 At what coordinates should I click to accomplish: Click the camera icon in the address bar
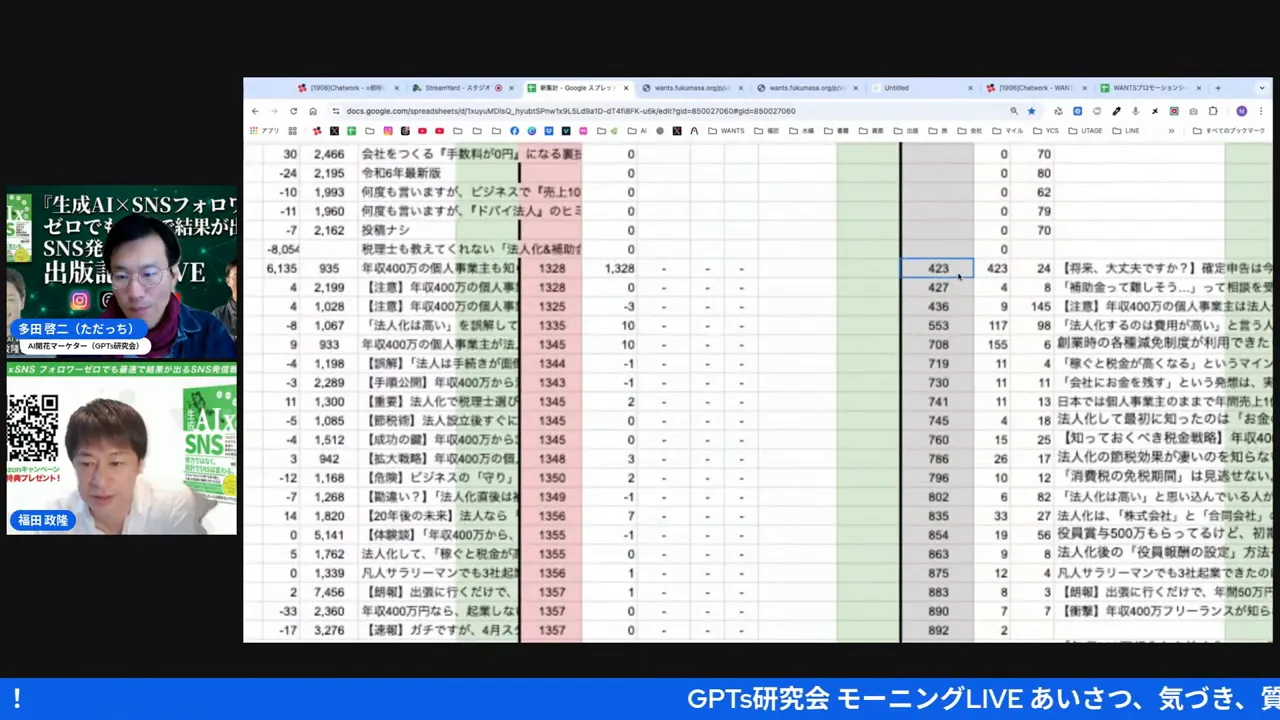pos(1193,111)
